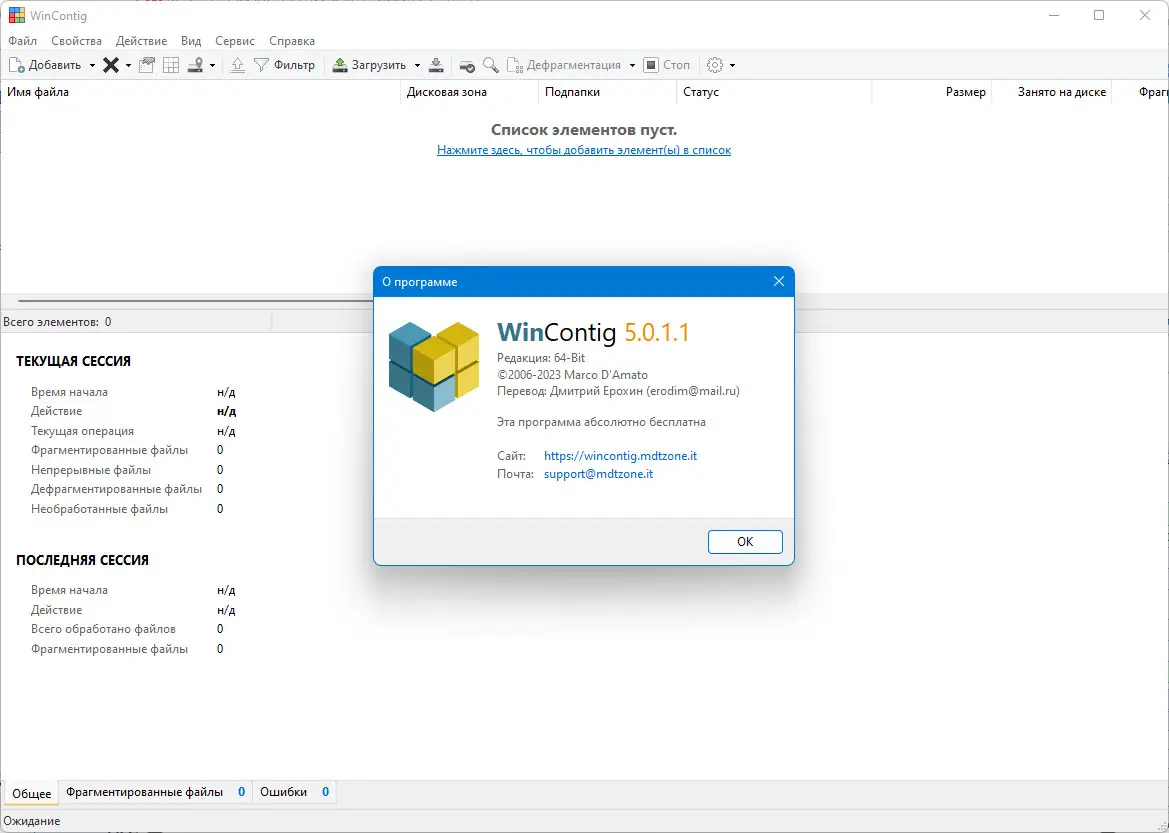Screen dimensions: 1169x833
Task: Expand the dropdown arrow beside the X icon
Action: [x=128, y=66]
